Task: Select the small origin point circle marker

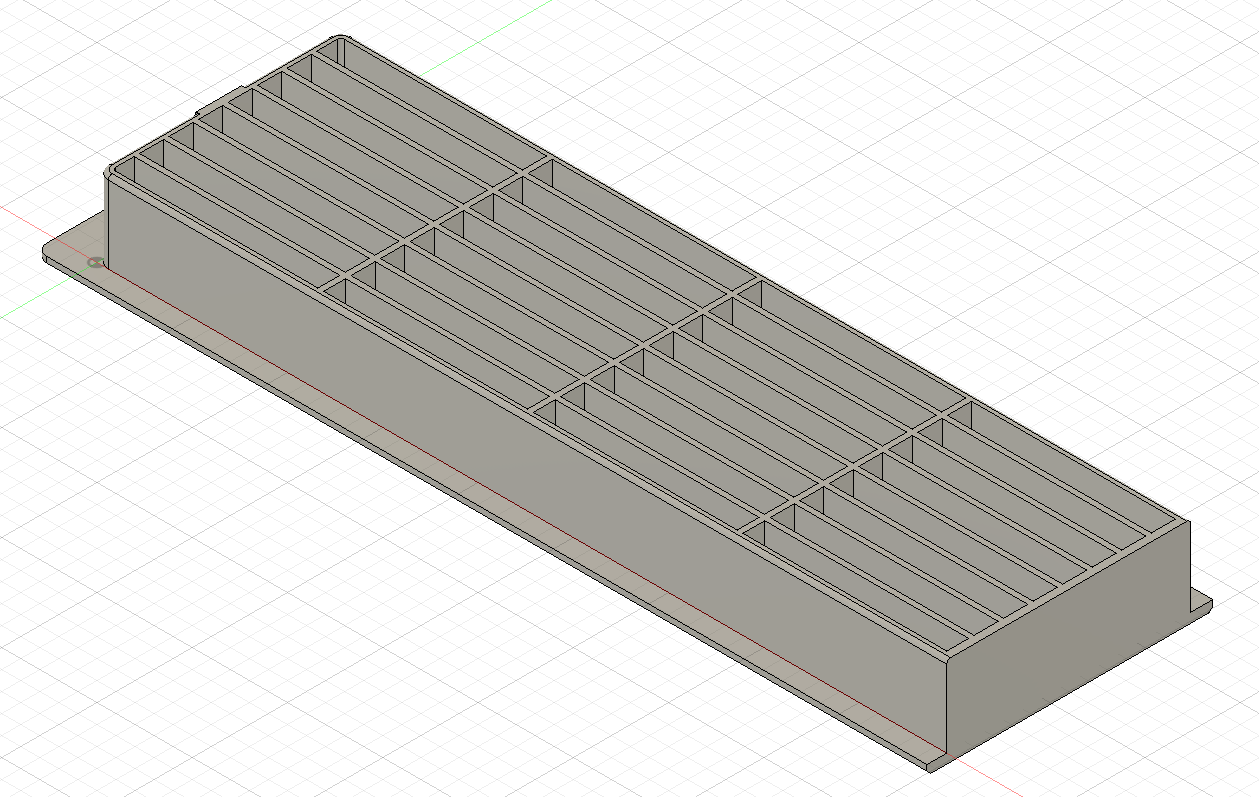Action: tap(95, 263)
